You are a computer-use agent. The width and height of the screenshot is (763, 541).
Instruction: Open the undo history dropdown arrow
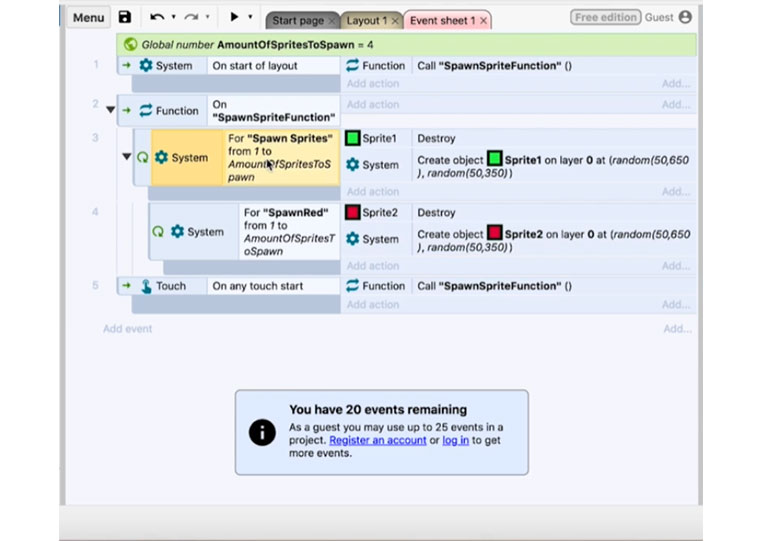point(173,17)
